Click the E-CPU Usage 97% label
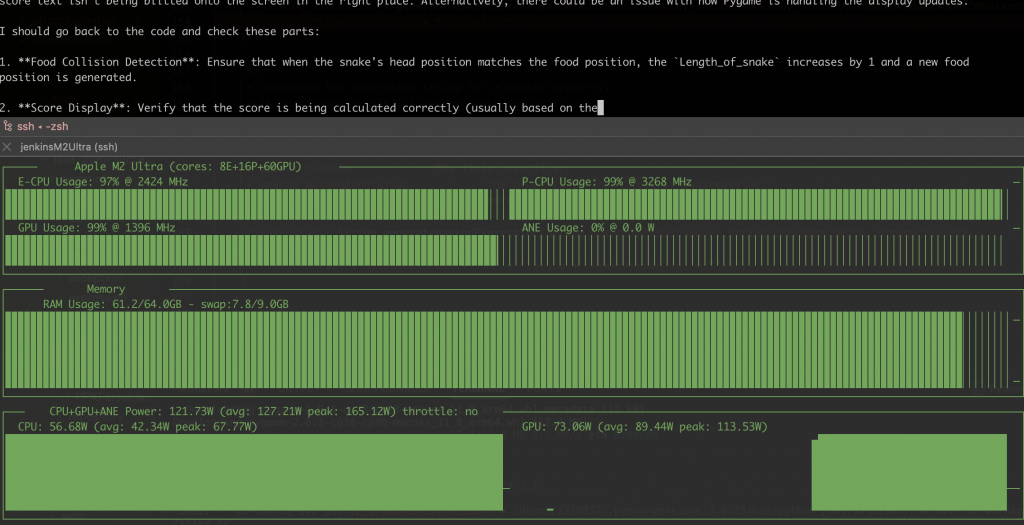 [102, 182]
